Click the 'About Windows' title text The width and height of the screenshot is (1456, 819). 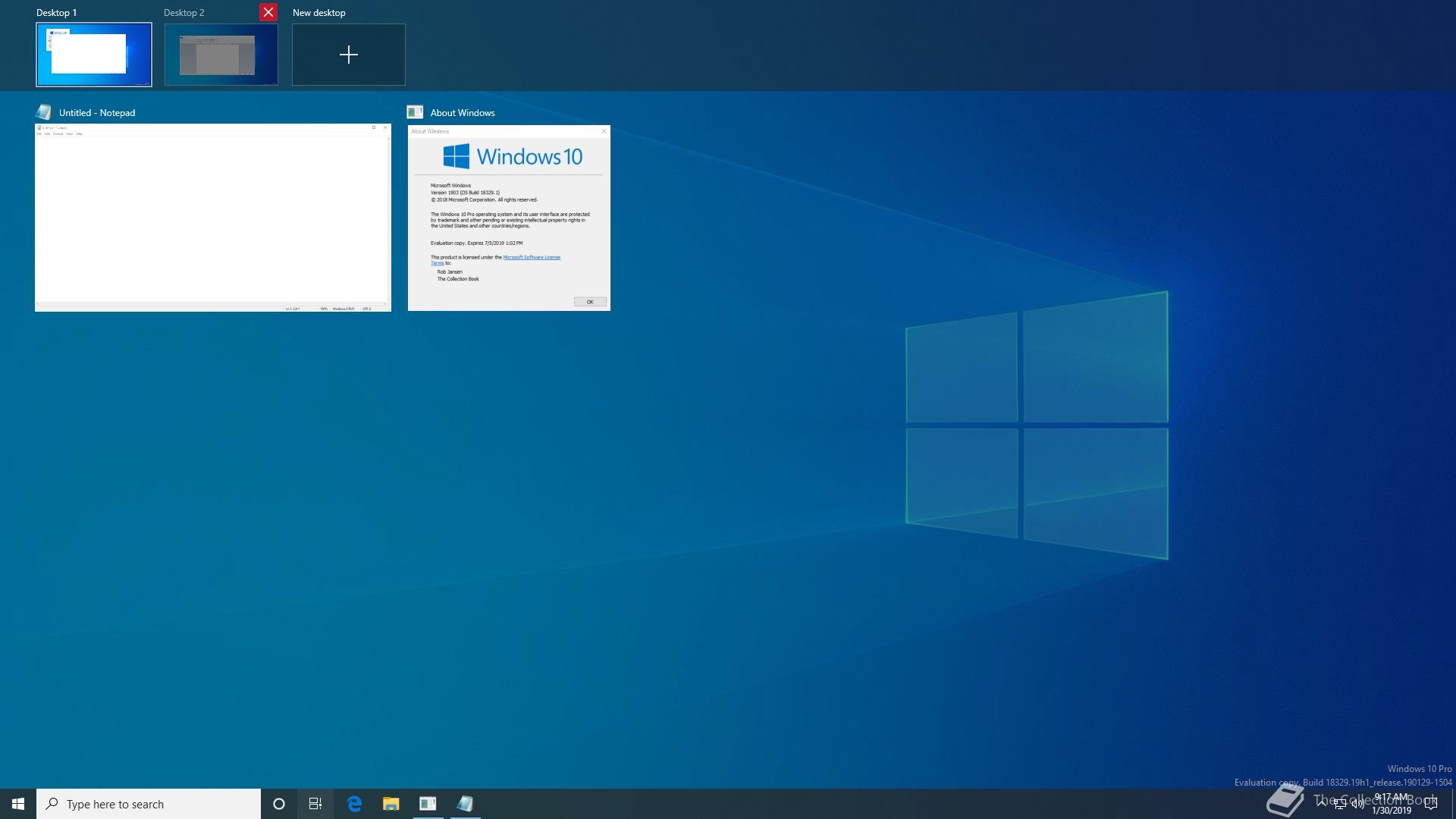pos(463,113)
